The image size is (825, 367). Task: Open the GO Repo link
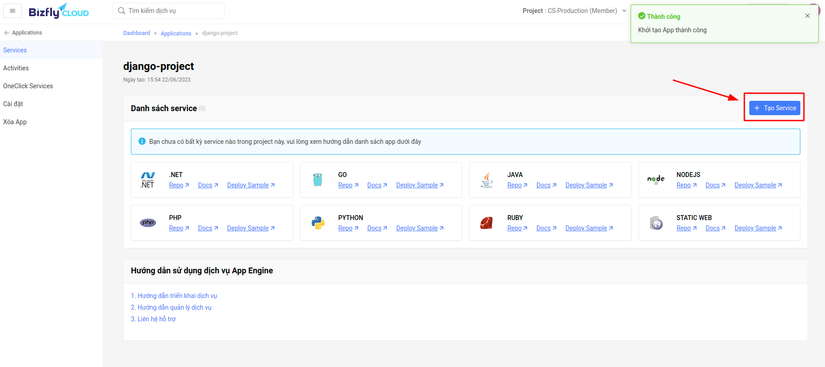(348, 185)
